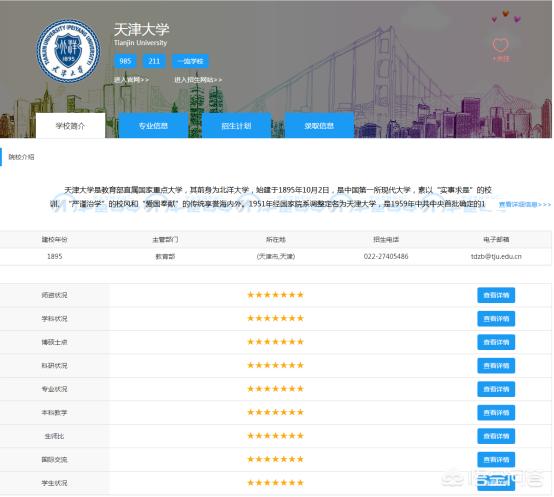Screen dimensions: 554x497
Task: Click the 招生电话 column header
Action: pos(386,239)
